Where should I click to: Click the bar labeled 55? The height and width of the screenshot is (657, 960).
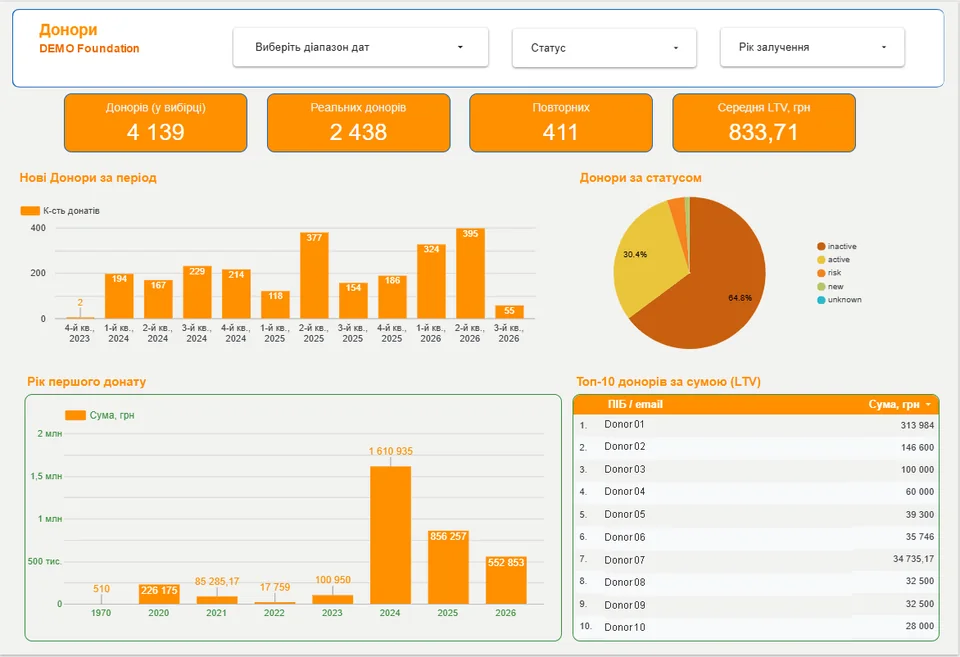[509, 312]
